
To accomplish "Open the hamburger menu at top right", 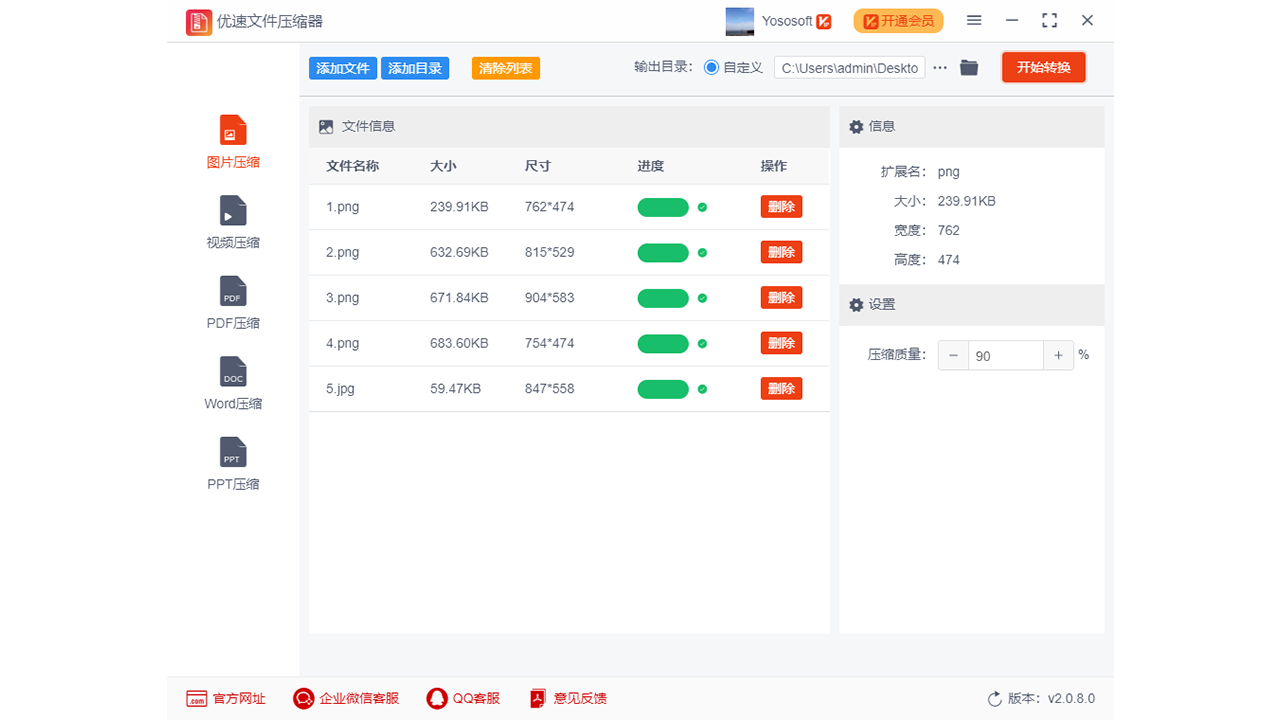I will (973, 20).
